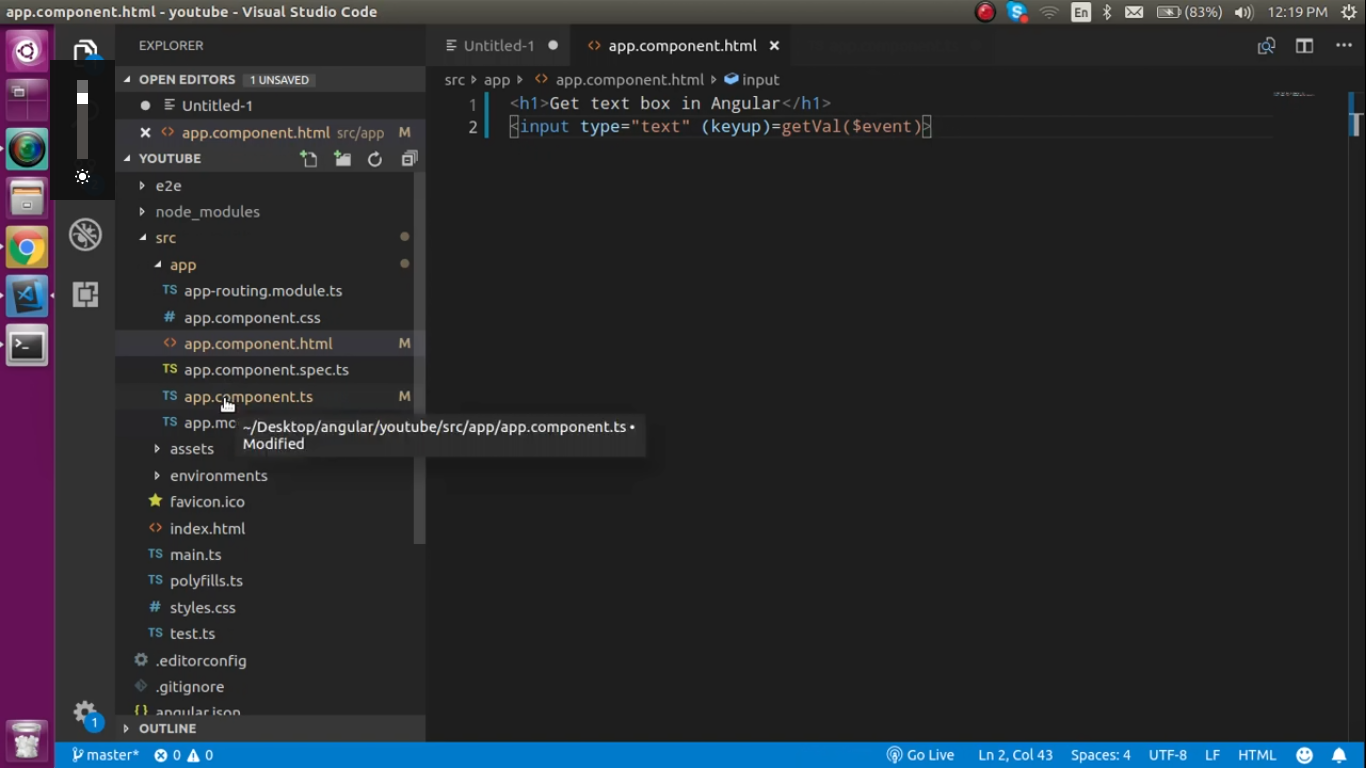Open the Manage gear in activity bar
The image size is (1366, 768).
click(x=85, y=712)
